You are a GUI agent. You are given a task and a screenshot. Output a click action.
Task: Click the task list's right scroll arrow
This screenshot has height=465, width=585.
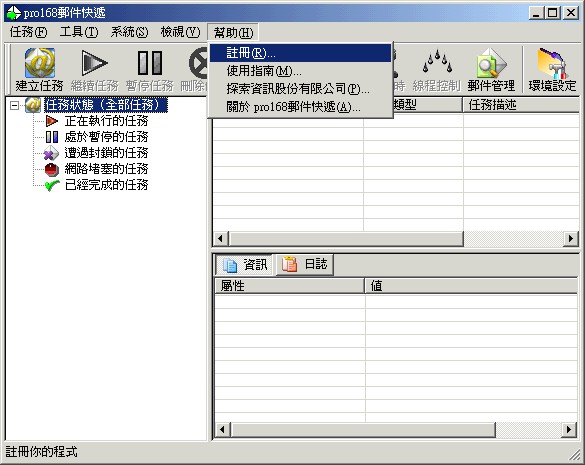[x=570, y=238]
